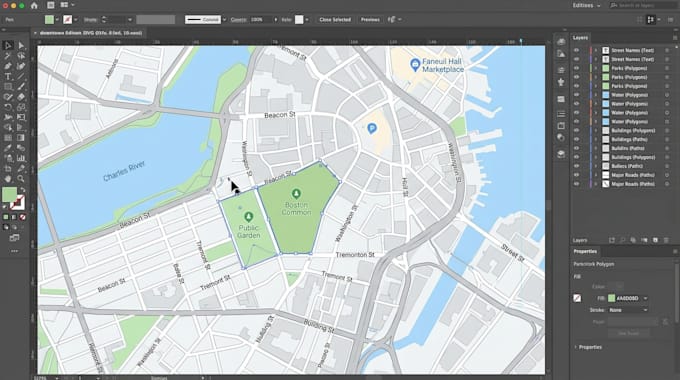Select the Rectangle tool
Image resolution: width=680 pixels, height=380 pixels.
tap(8, 87)
